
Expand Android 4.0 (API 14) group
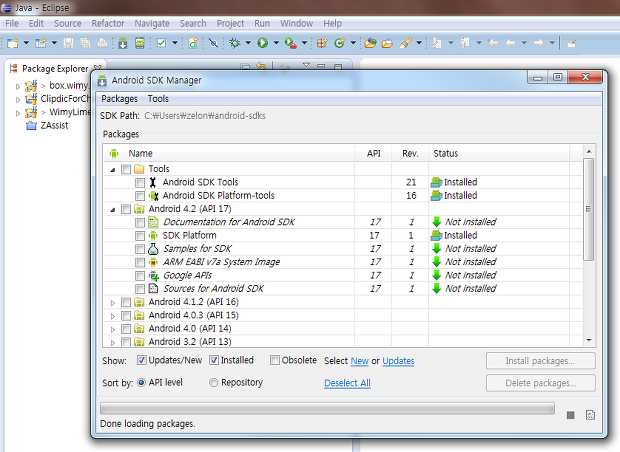[113, 329]
